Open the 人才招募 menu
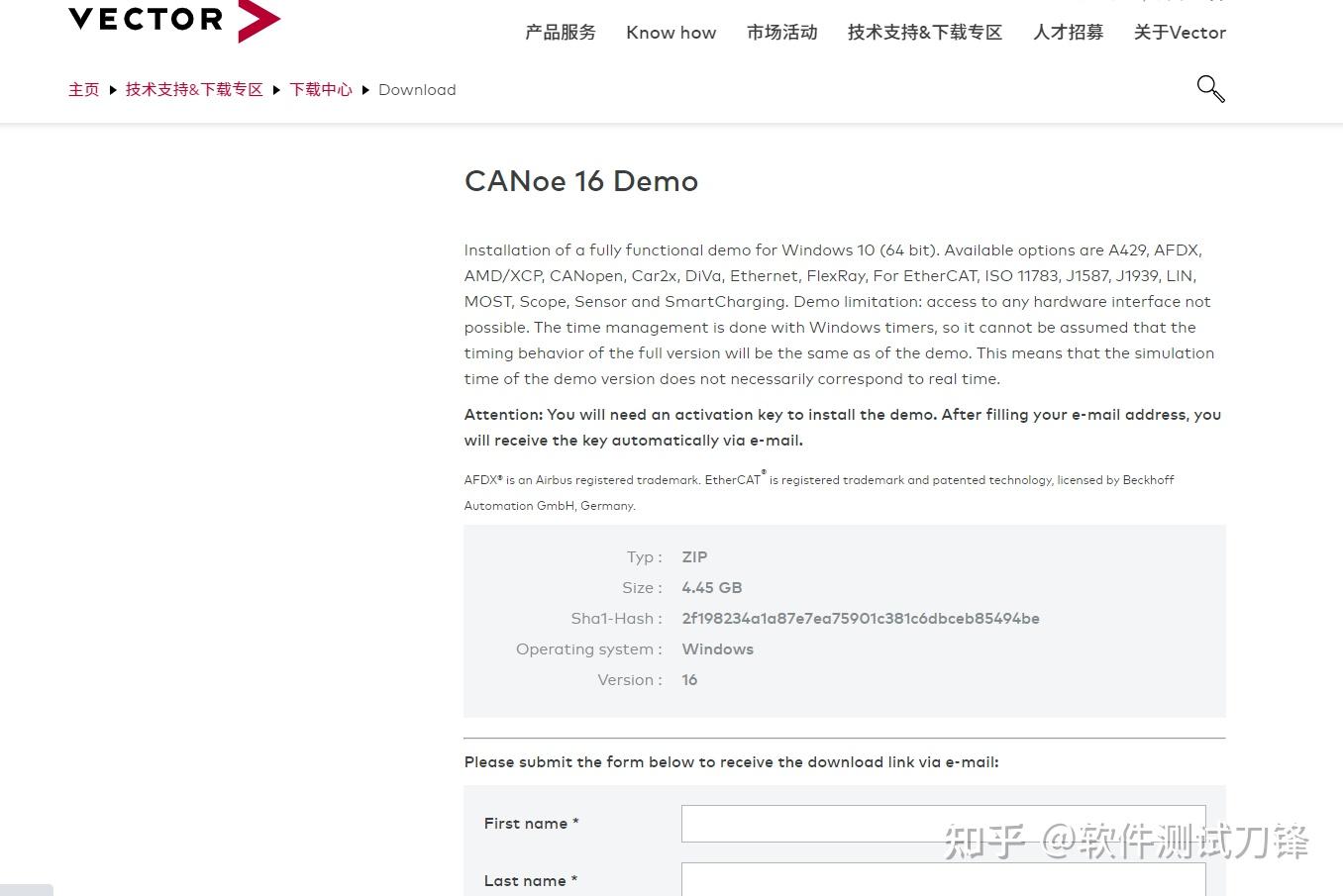Image resolution: width=1343 pixels, height=896 pixels. 1068,32
